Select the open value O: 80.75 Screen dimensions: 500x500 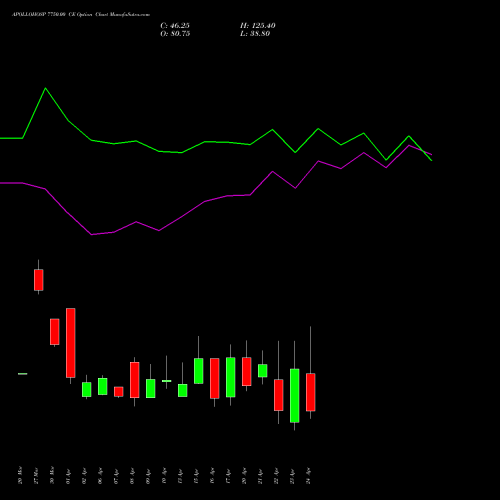tap(175, 34)
